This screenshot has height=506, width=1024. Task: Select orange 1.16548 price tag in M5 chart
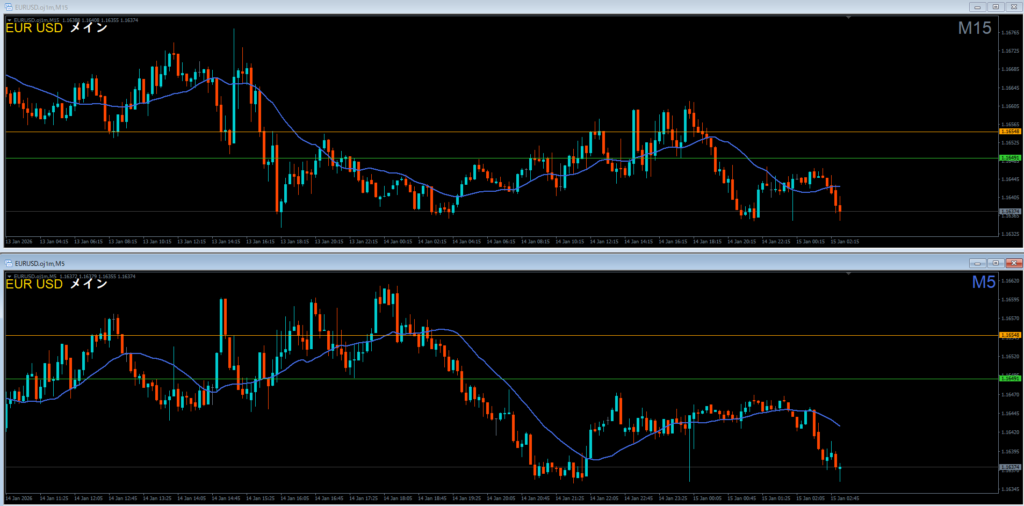click(1010, 335)
